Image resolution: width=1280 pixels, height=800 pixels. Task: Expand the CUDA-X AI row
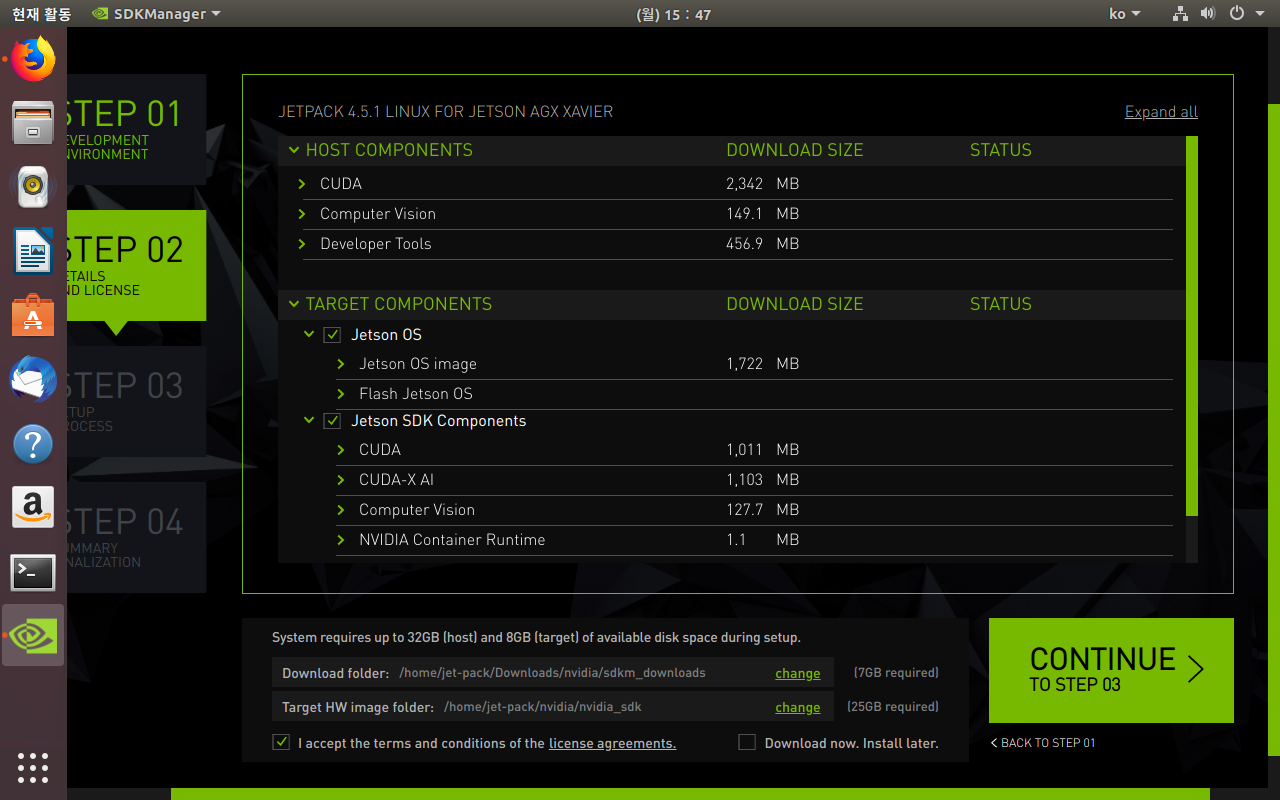(x=341, y=480)
